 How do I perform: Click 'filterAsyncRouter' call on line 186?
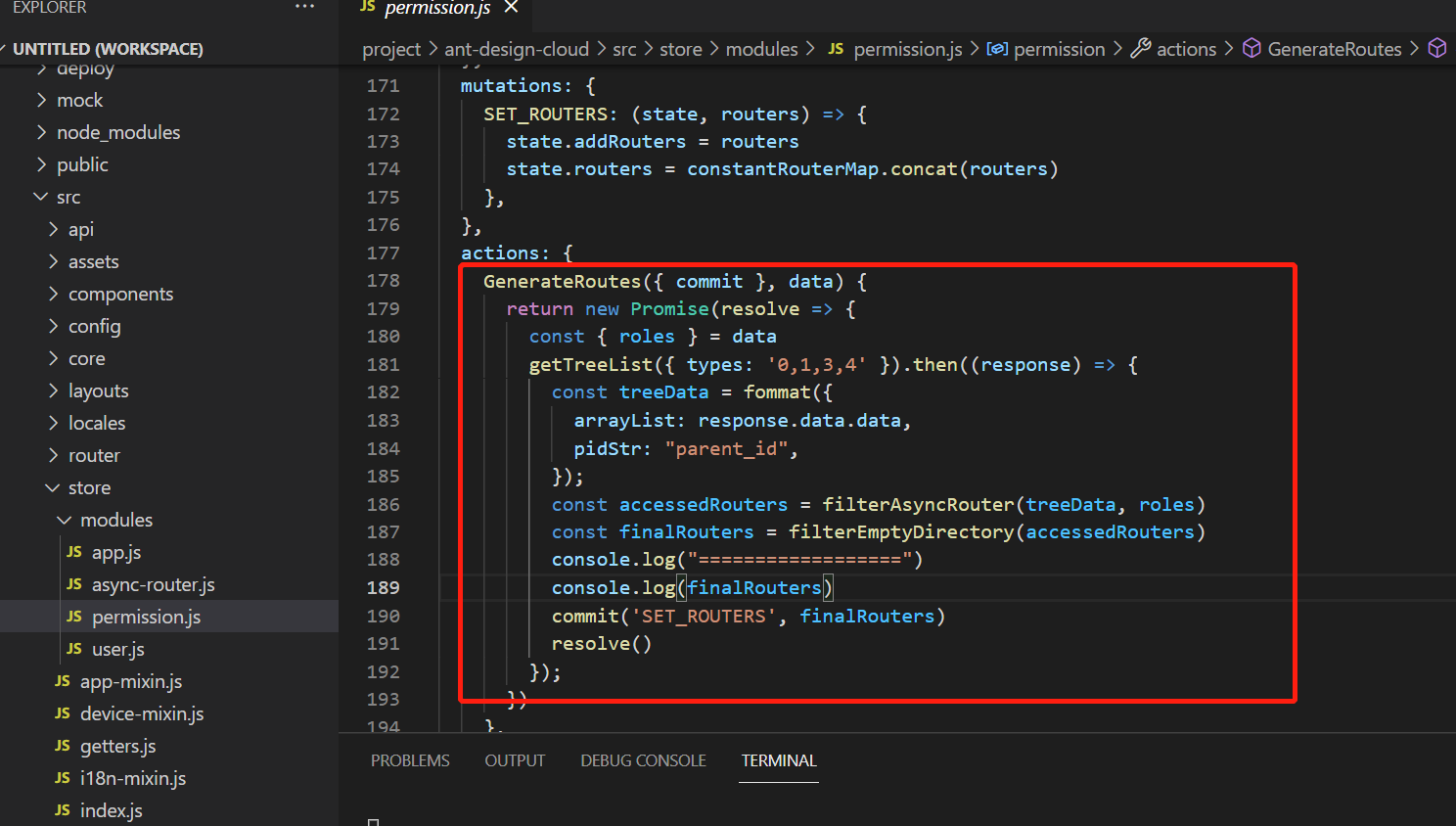(x=918, y=504)
